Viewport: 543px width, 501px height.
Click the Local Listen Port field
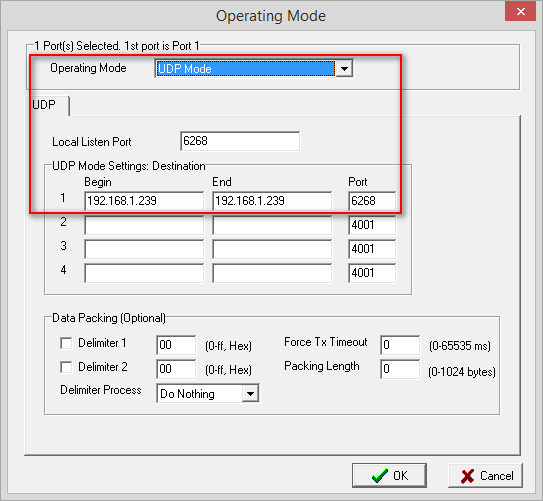pos(240,141)
